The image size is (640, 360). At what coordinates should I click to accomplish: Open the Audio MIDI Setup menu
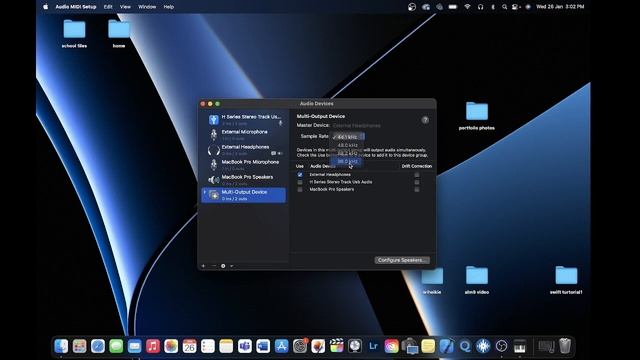pos(76,7)
